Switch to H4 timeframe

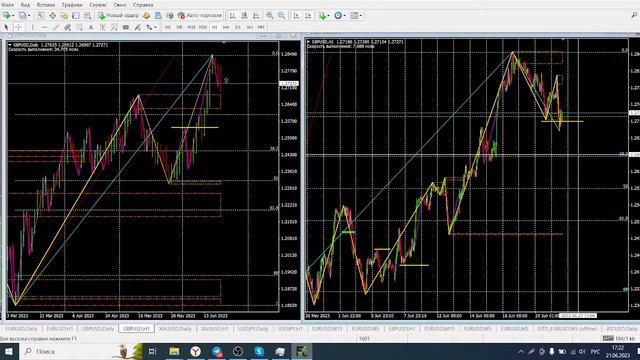(x=226, y=27)
